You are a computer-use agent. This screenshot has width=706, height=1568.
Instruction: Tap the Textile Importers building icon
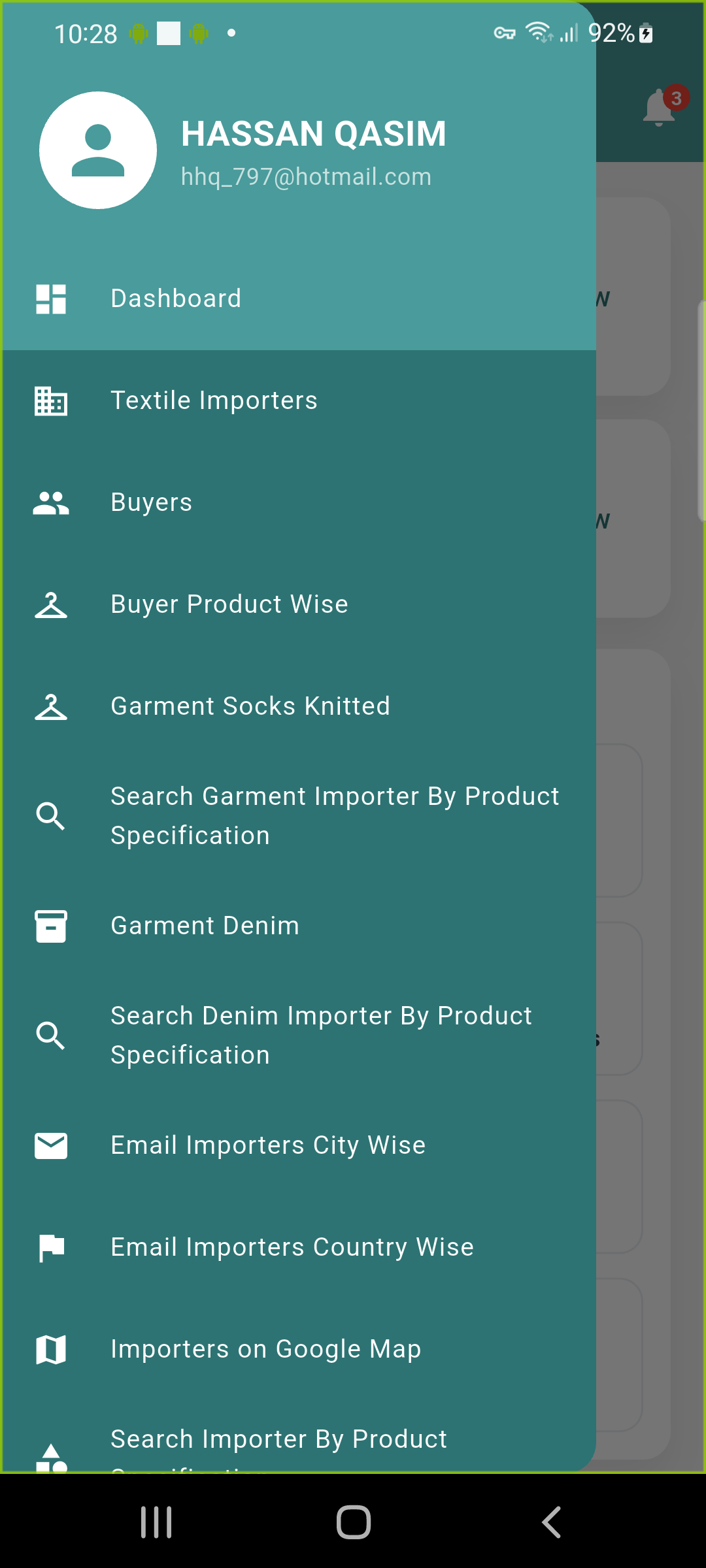click(x=51, y=401)
